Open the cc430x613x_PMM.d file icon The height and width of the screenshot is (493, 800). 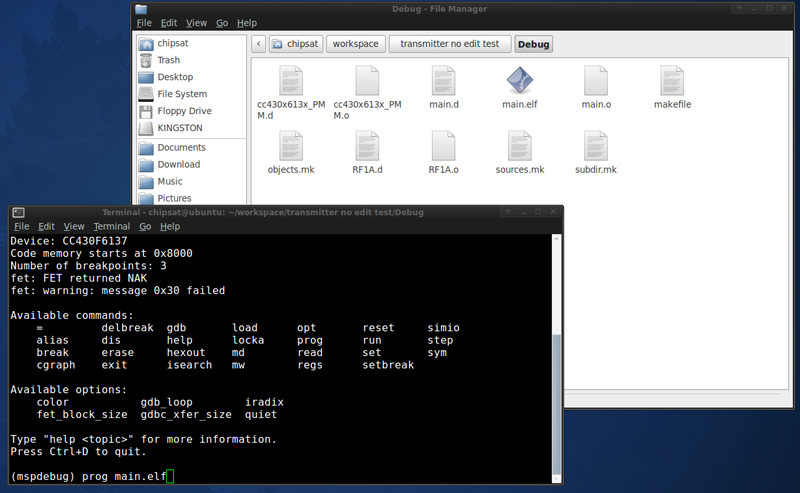[x=291, y=81]
